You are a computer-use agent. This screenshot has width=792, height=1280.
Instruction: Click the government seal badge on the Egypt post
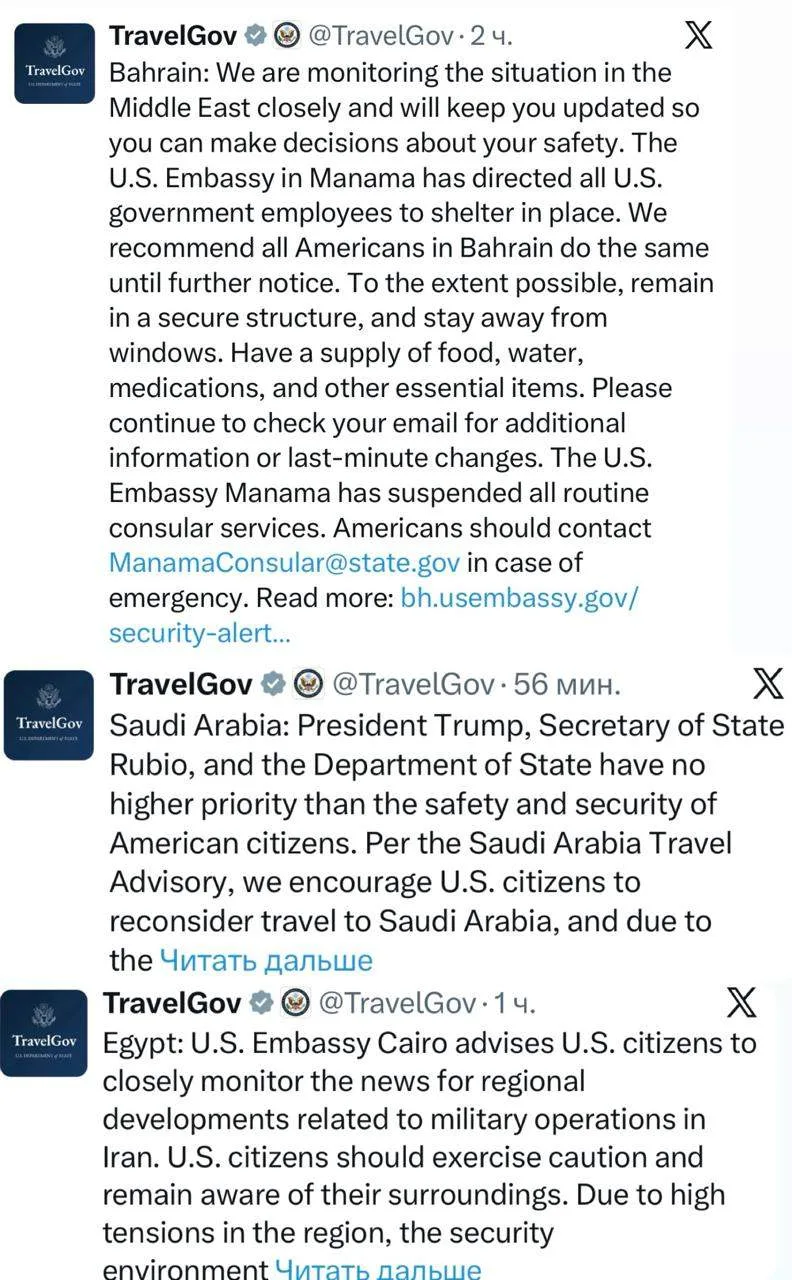click(x=295, y=1003)
